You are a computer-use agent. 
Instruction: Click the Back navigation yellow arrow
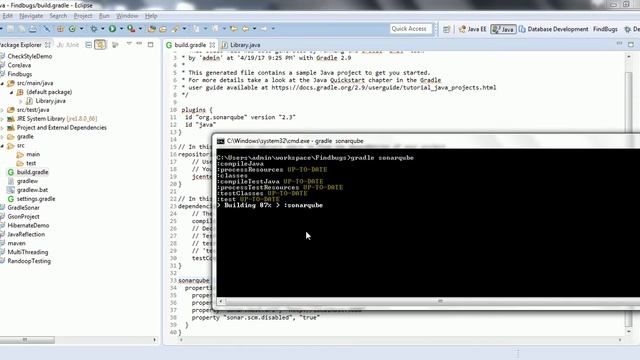click(245, 29)
